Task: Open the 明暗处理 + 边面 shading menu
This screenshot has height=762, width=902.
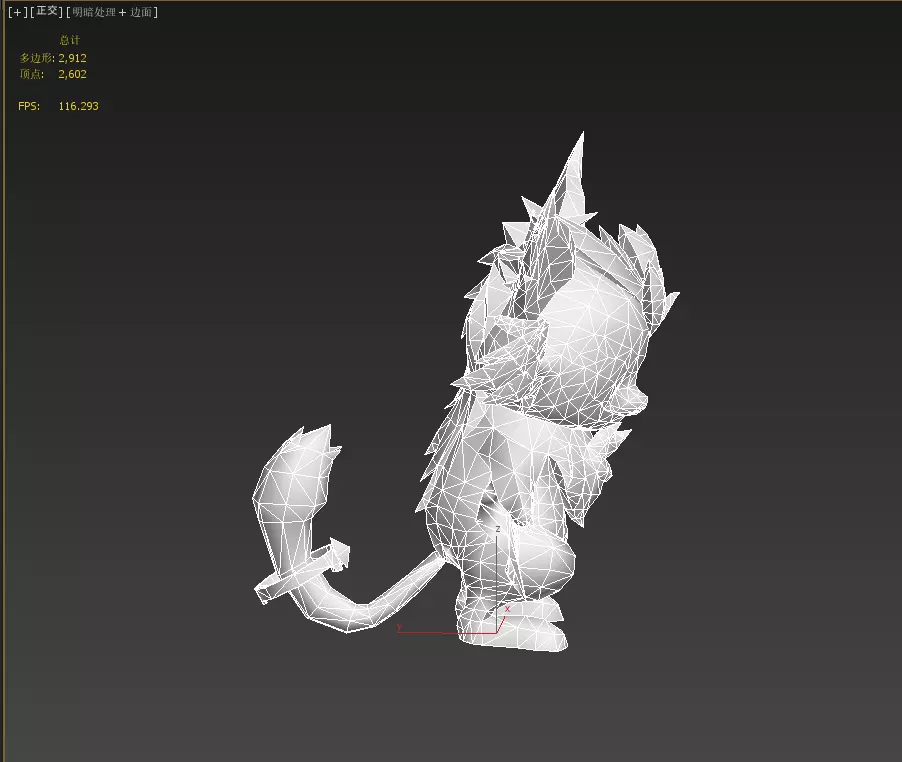Action: [x=112, y=12]
